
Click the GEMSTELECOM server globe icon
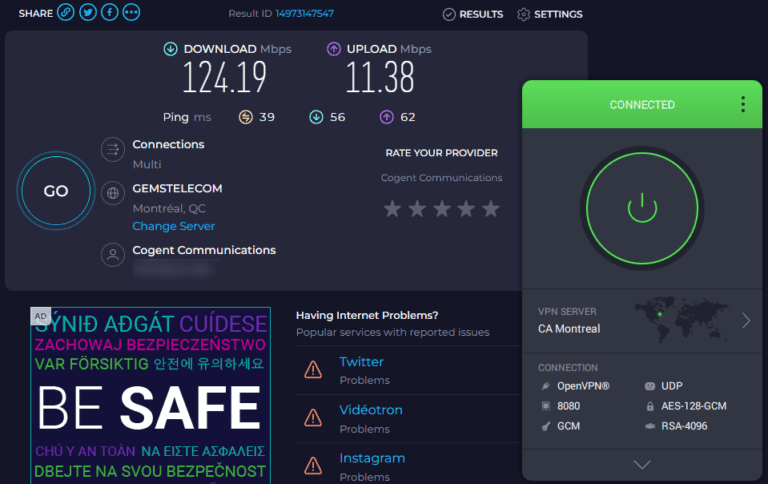[113, 193]
